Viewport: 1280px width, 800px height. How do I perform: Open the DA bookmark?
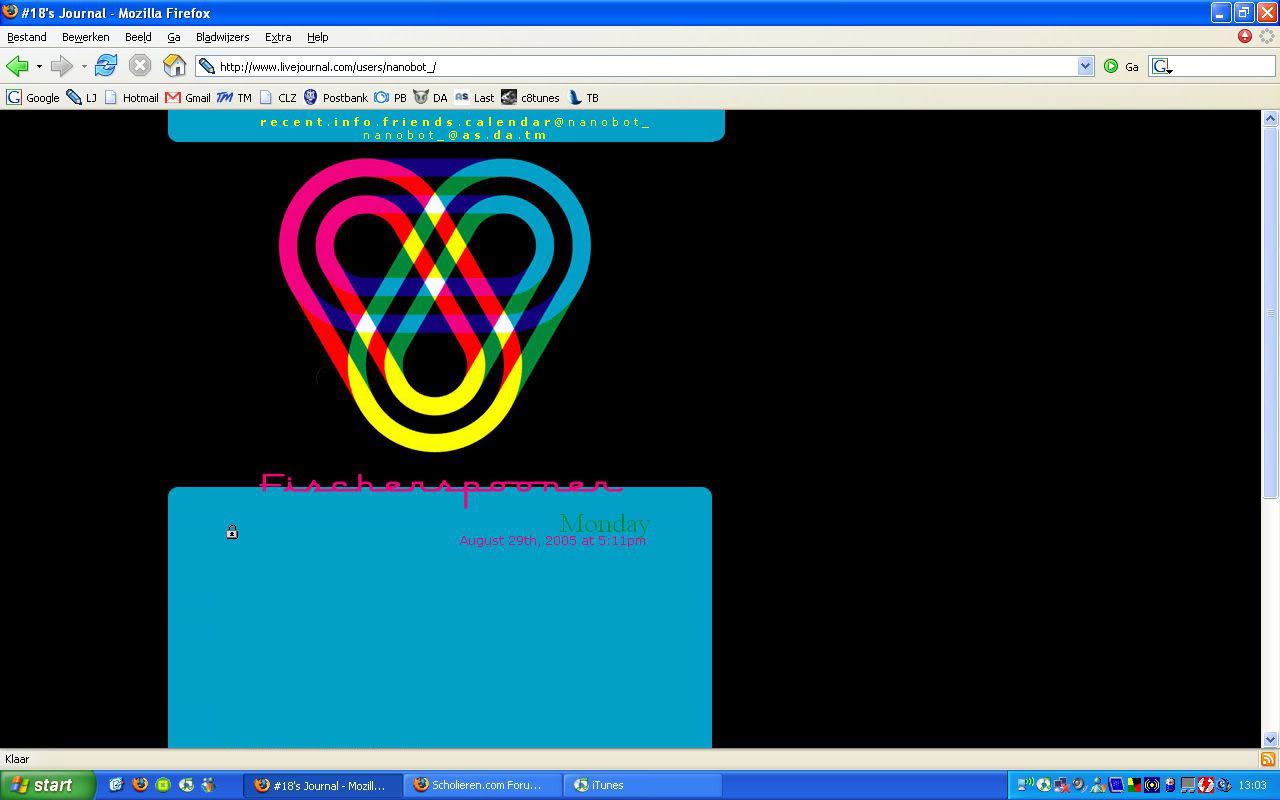(x=430, y=98)
